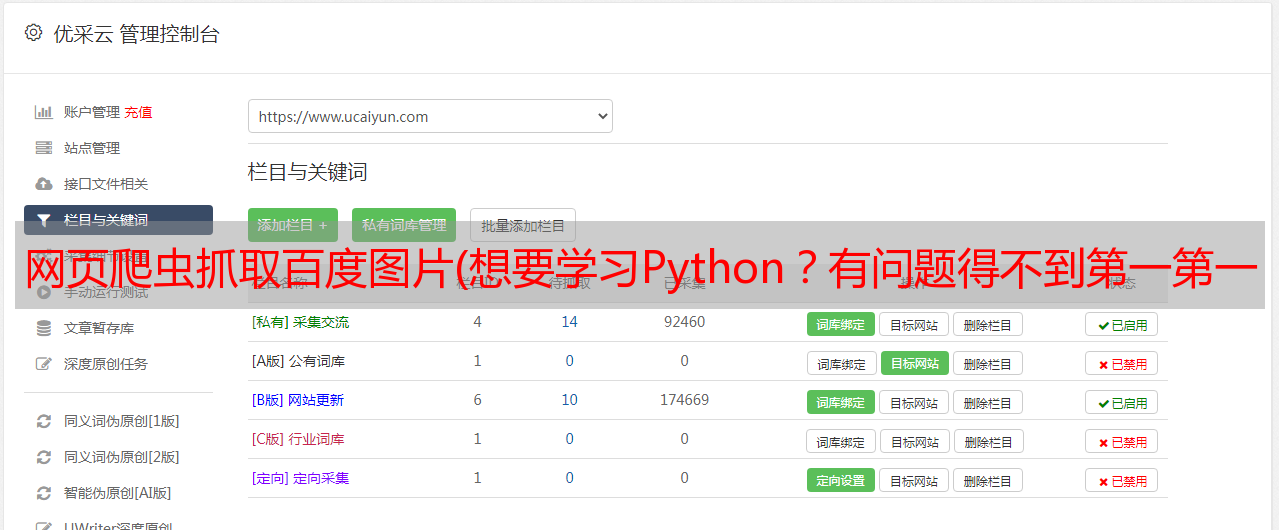Click the 同义词伪原创[1版] refresh icon
This screenshot has height=530, width=1279.
coord(44,421)
